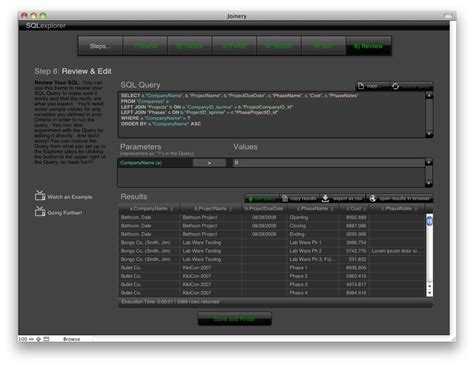
Task: Open the Steps... overview tab
Action: pos(100,46)
